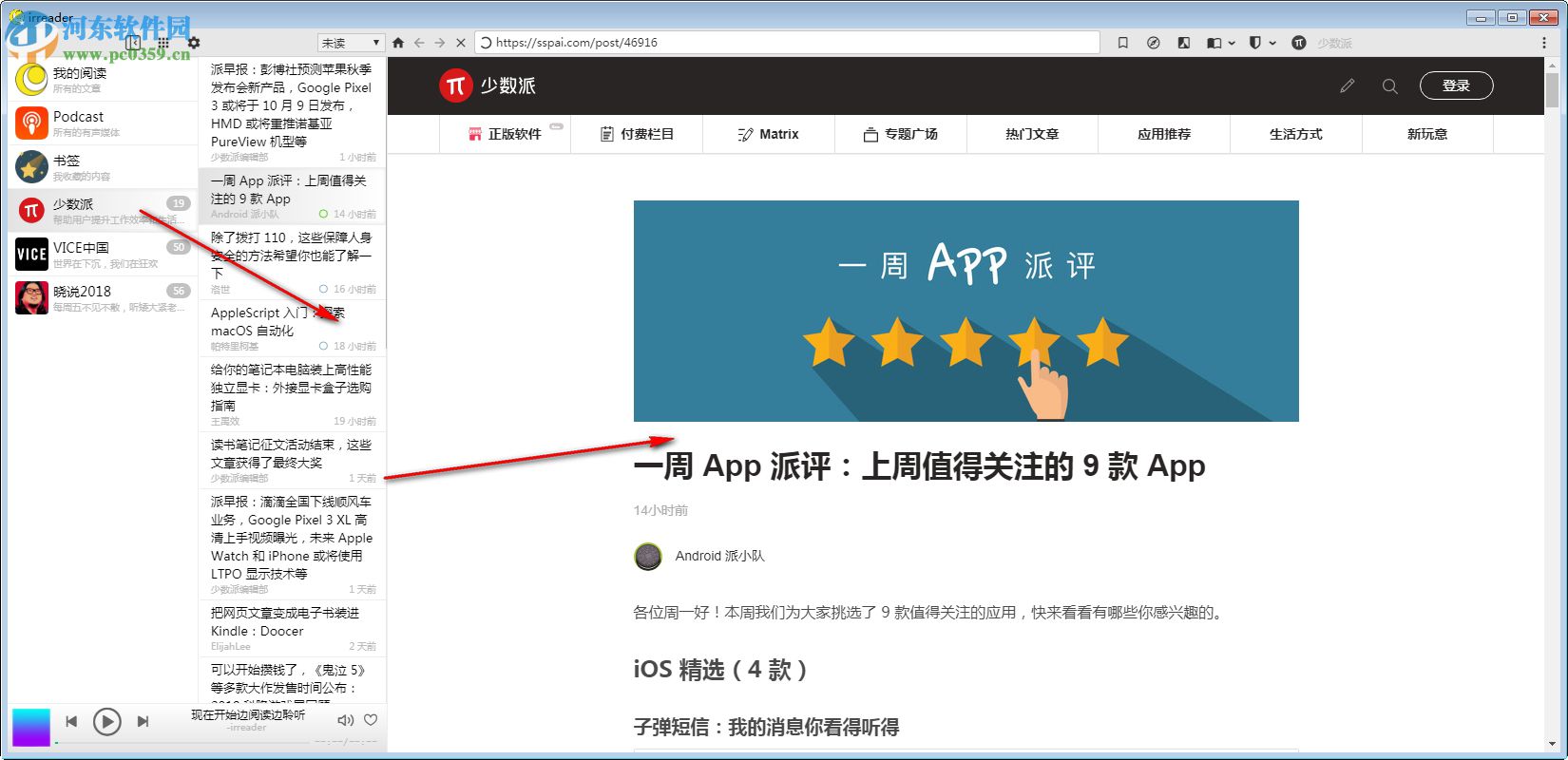Open article 一周 App 派评

point(293,196)
